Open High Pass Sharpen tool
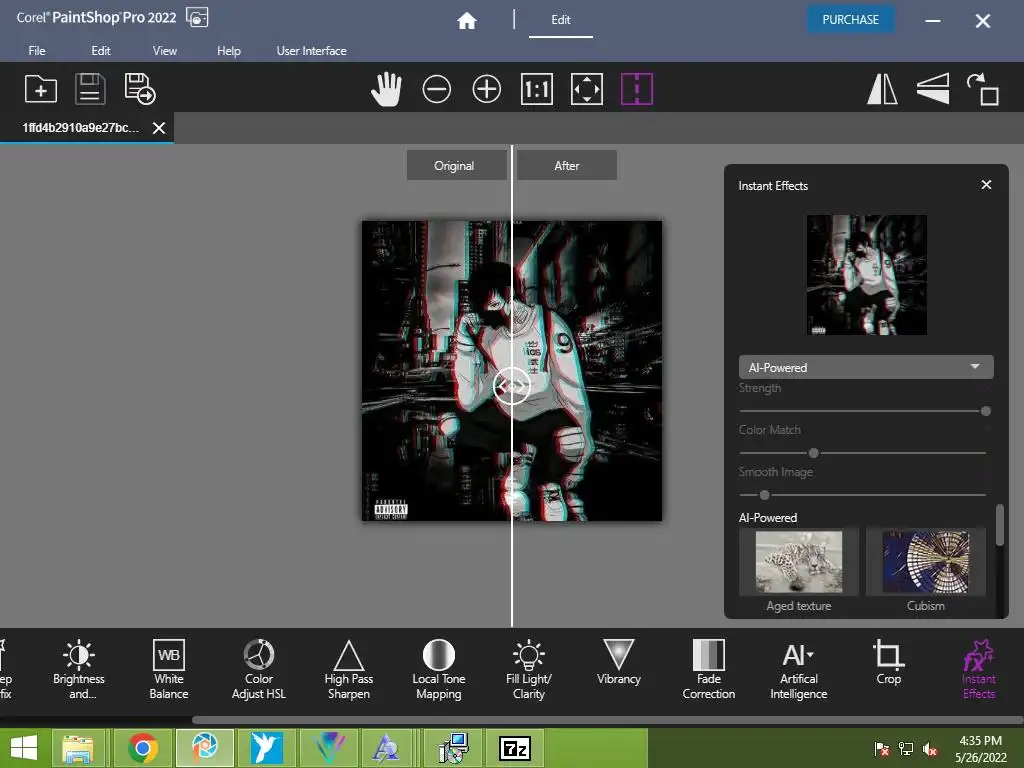 coord(349,669)
